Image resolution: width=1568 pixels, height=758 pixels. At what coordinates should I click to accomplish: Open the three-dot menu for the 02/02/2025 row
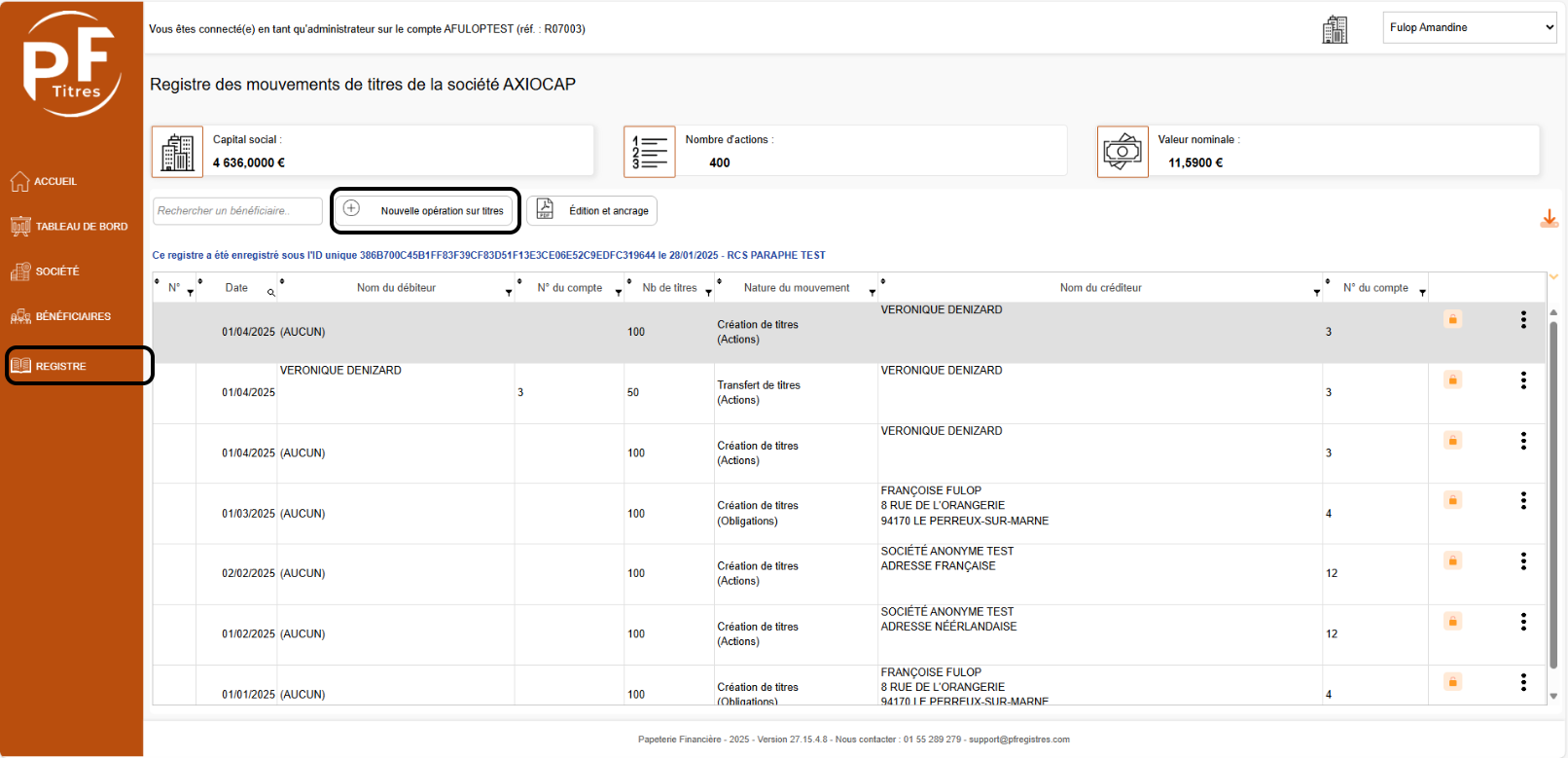click(x=1523, y=561)
